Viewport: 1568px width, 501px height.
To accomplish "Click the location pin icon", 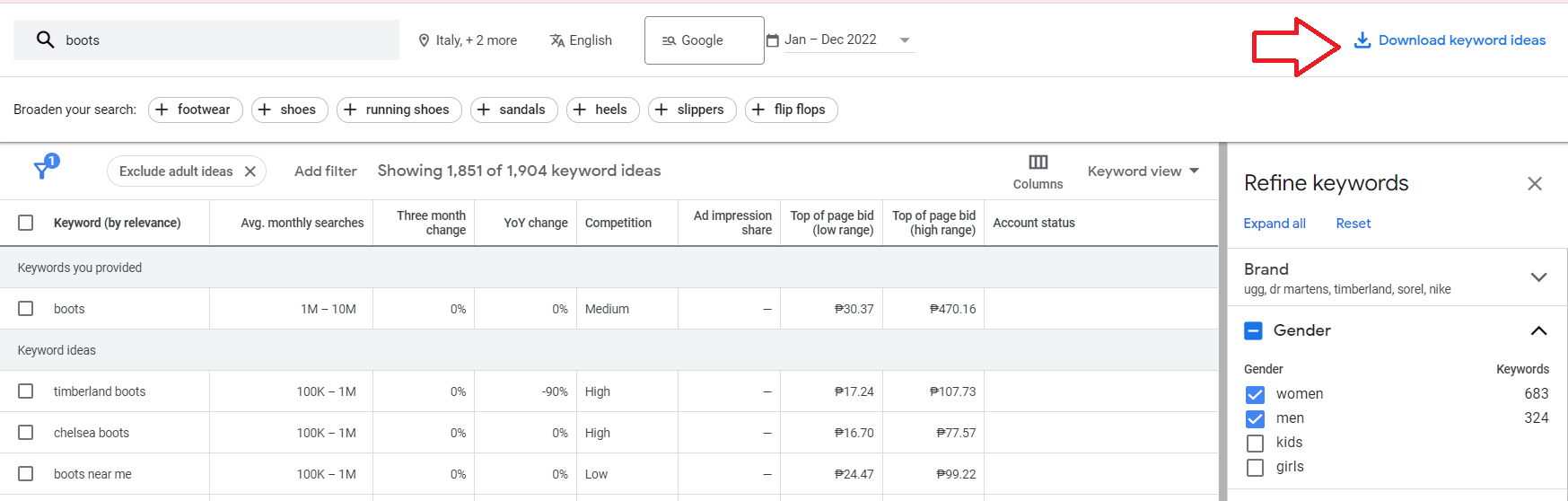I will pos(425,40).
